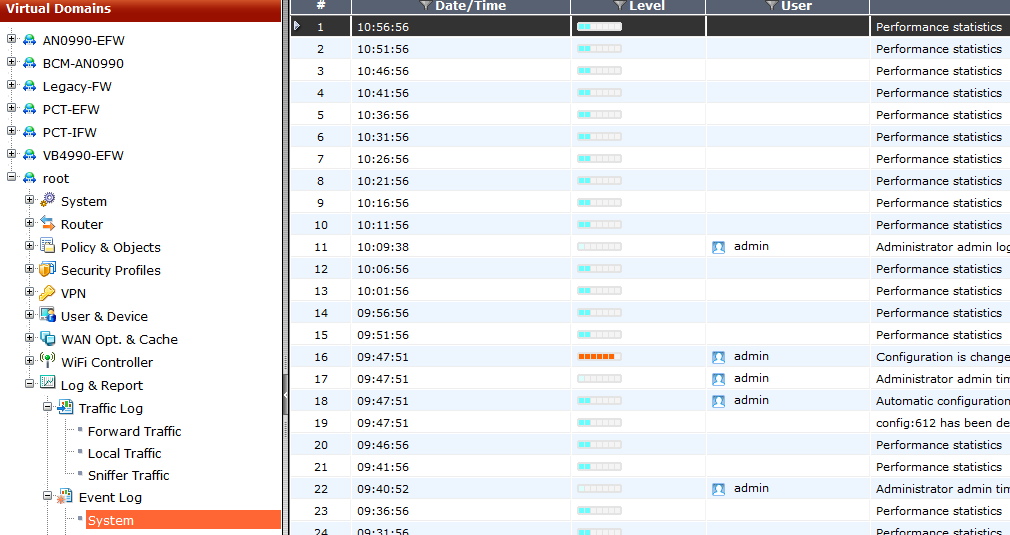Image resolution: width=1010 pixels, height=535 pixels.
Task: Expand the AN0990-EFW virtual domain
Action: coord(12,40)
